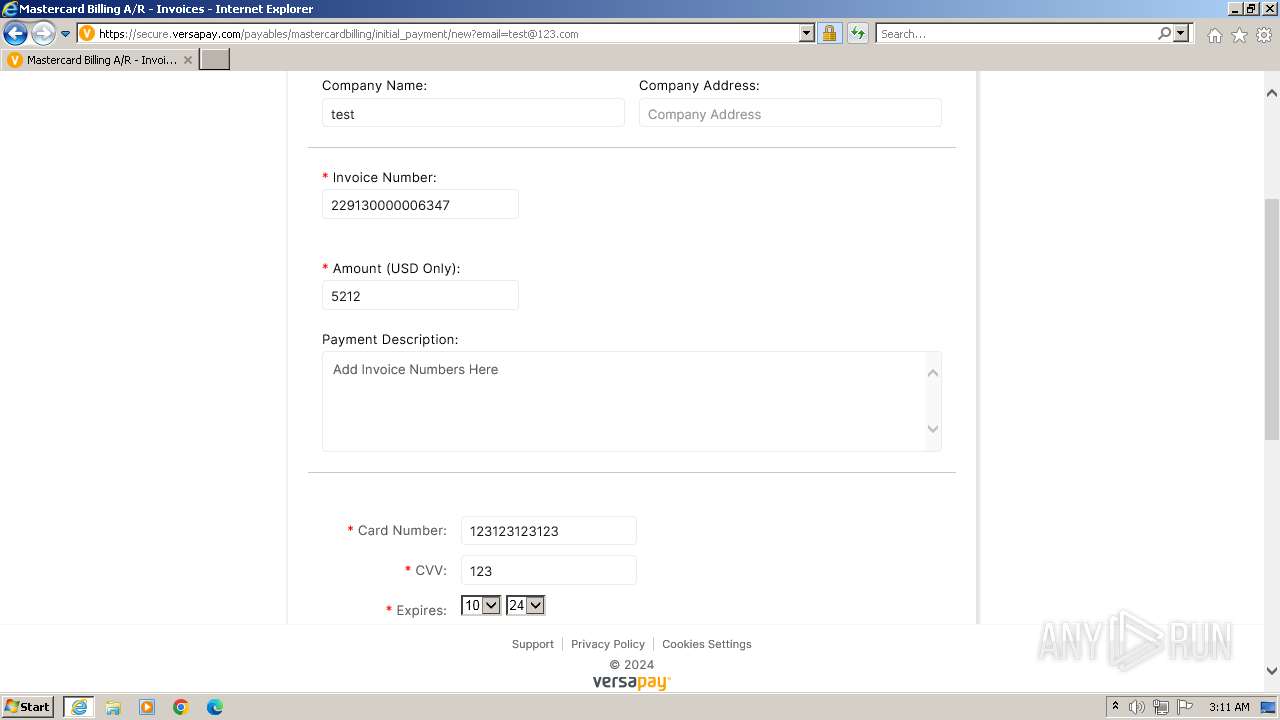Expand the address bar URL dropdown
The width and height of the screenshot is (1280, 720).
coord(807,34)
